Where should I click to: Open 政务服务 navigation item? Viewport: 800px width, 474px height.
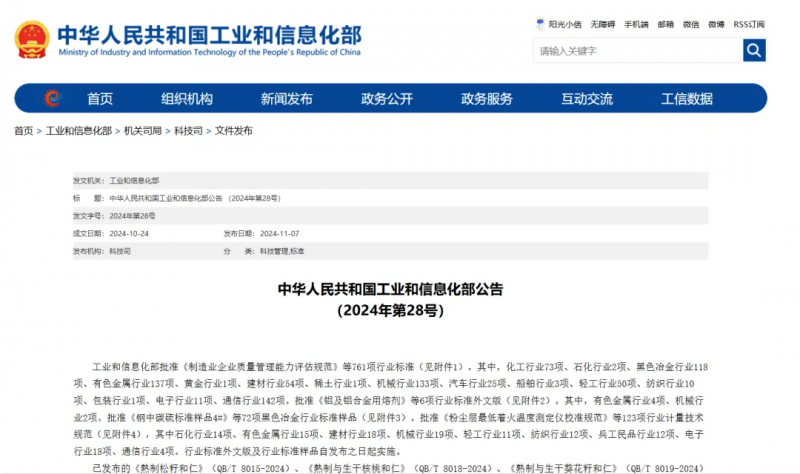[487, 98]
